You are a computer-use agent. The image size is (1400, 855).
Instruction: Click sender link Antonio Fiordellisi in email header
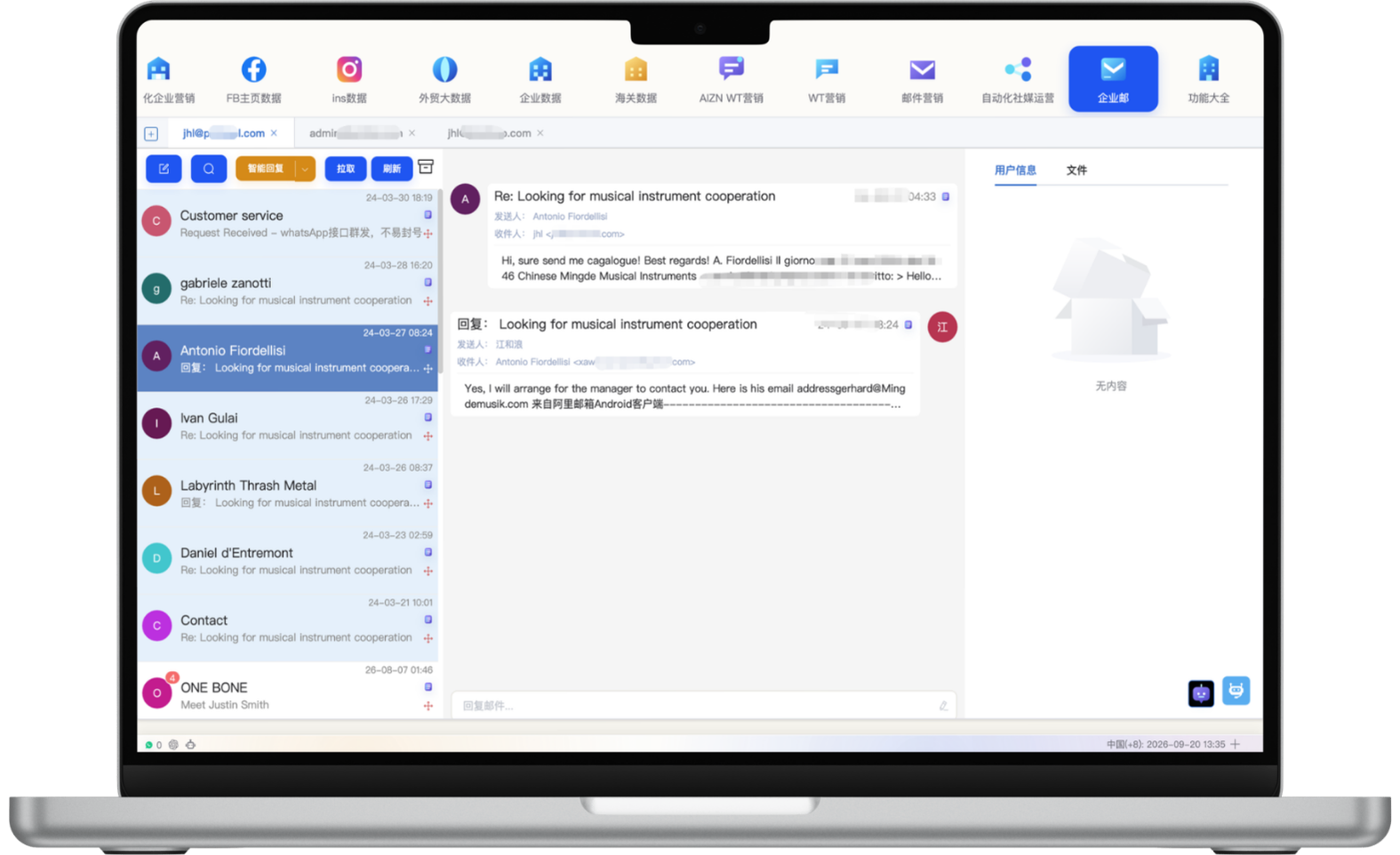pyautogui.click(x=570, y=216)
